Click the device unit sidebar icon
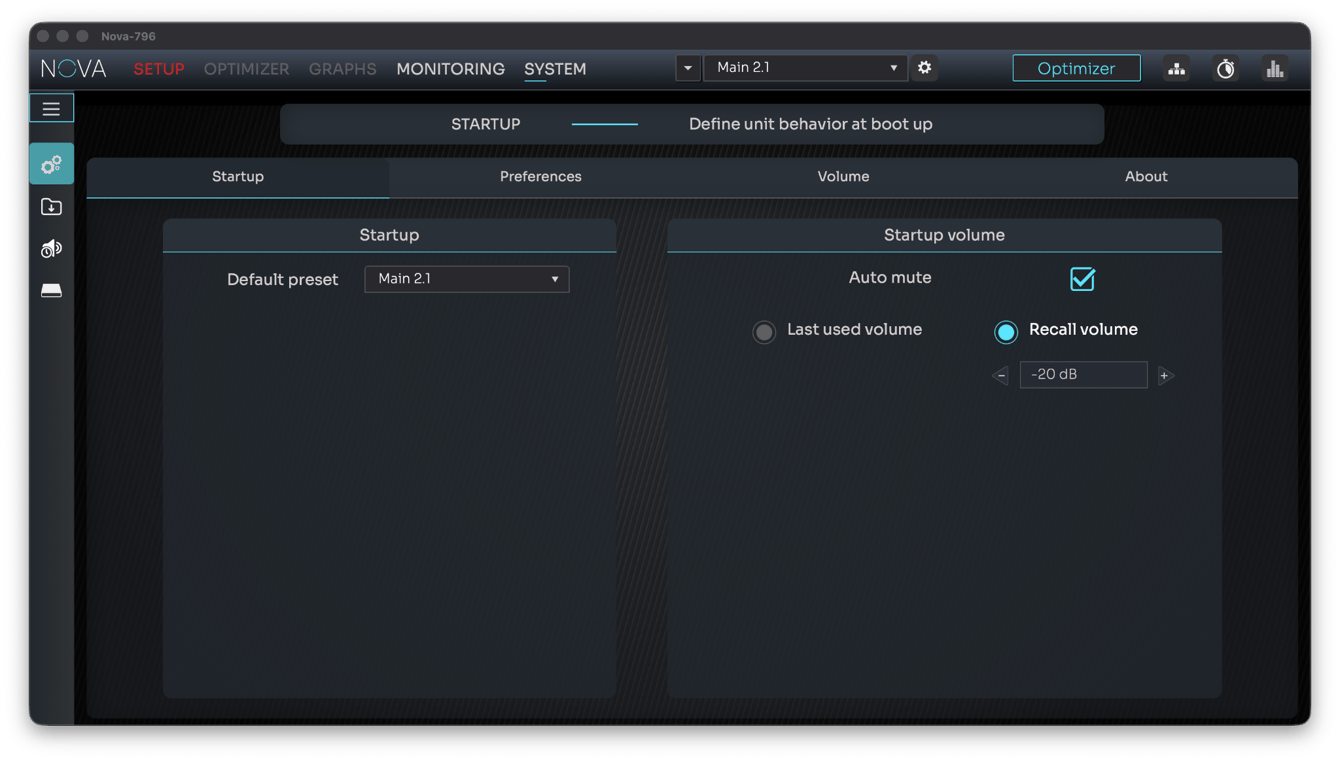 tap(51, 291)
